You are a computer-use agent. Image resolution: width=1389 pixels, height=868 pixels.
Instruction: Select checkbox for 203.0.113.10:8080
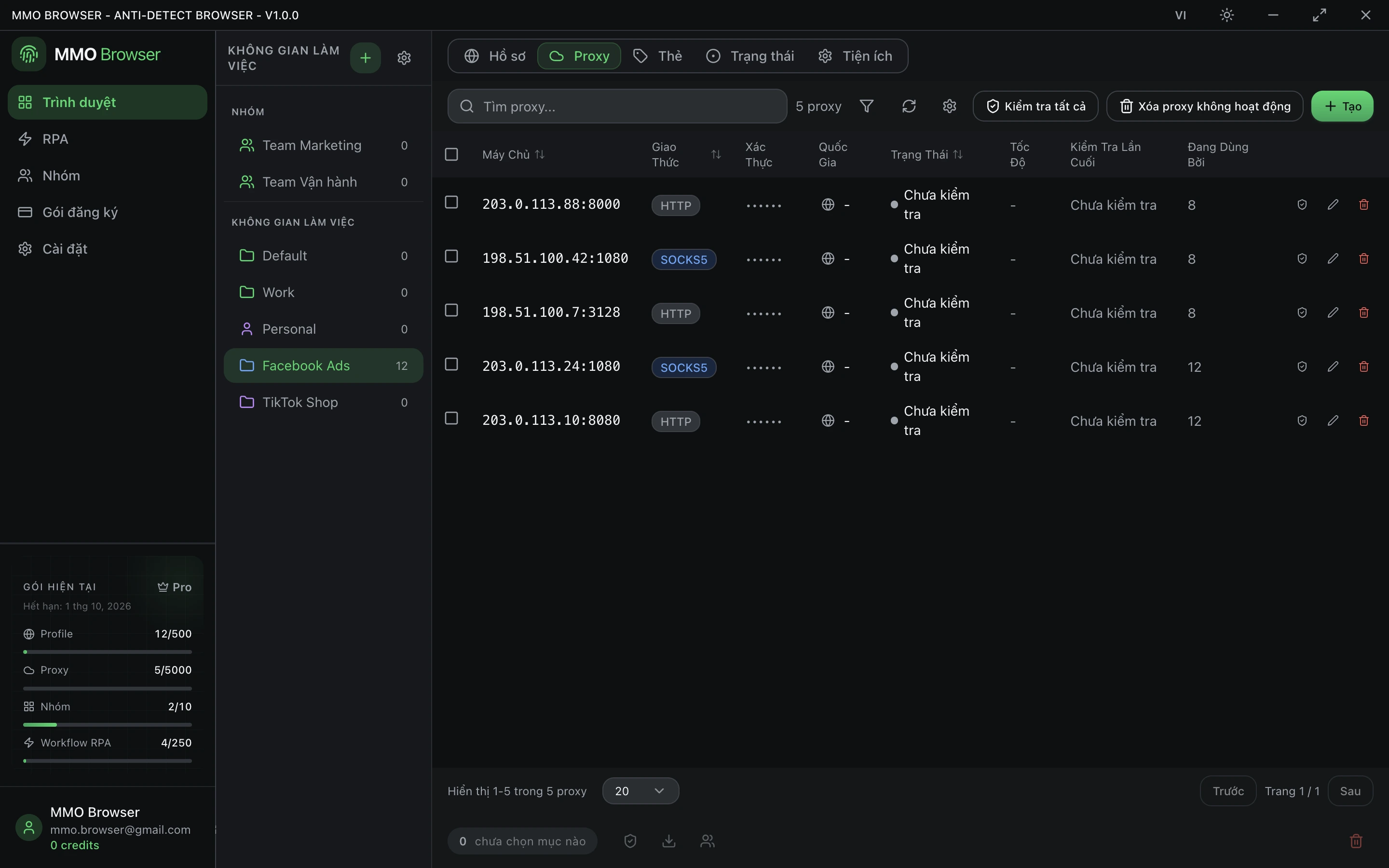pyautogui.click(x=452, y=418)
